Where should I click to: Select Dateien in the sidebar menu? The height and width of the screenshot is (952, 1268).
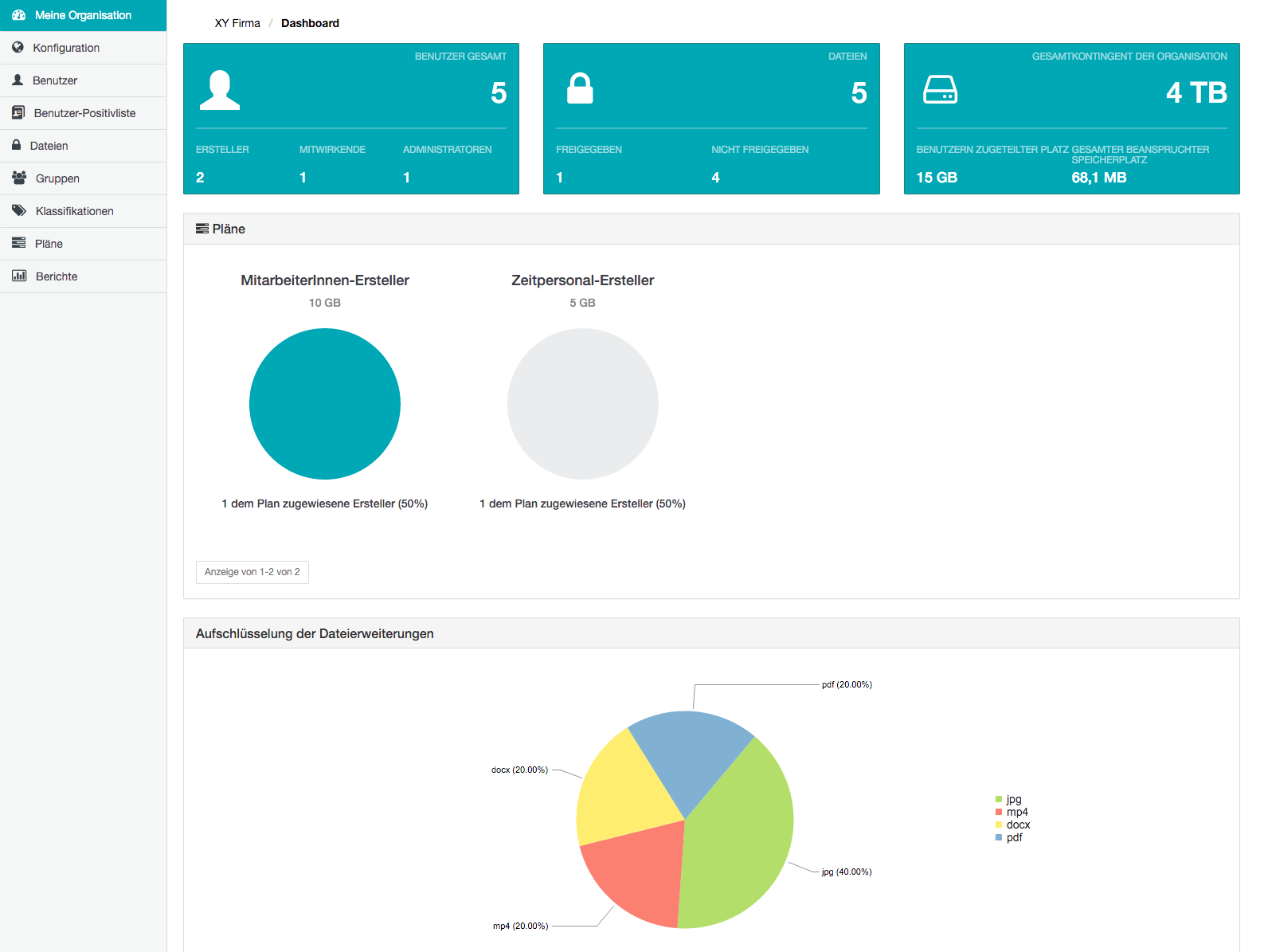(83, 146)
